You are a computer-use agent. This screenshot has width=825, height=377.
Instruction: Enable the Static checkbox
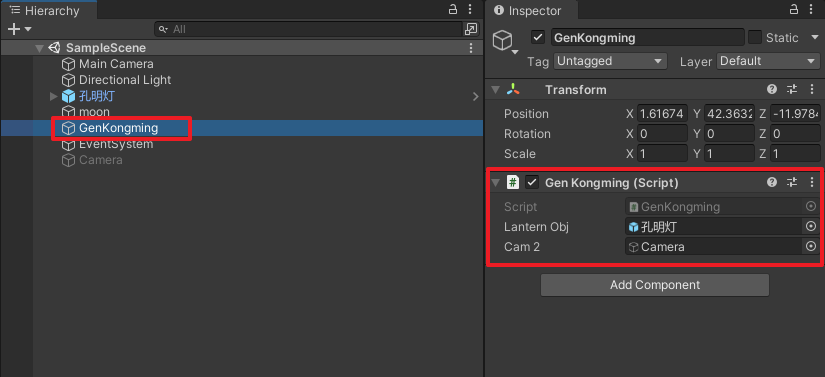pyautogui.click(x=755, y=37)
